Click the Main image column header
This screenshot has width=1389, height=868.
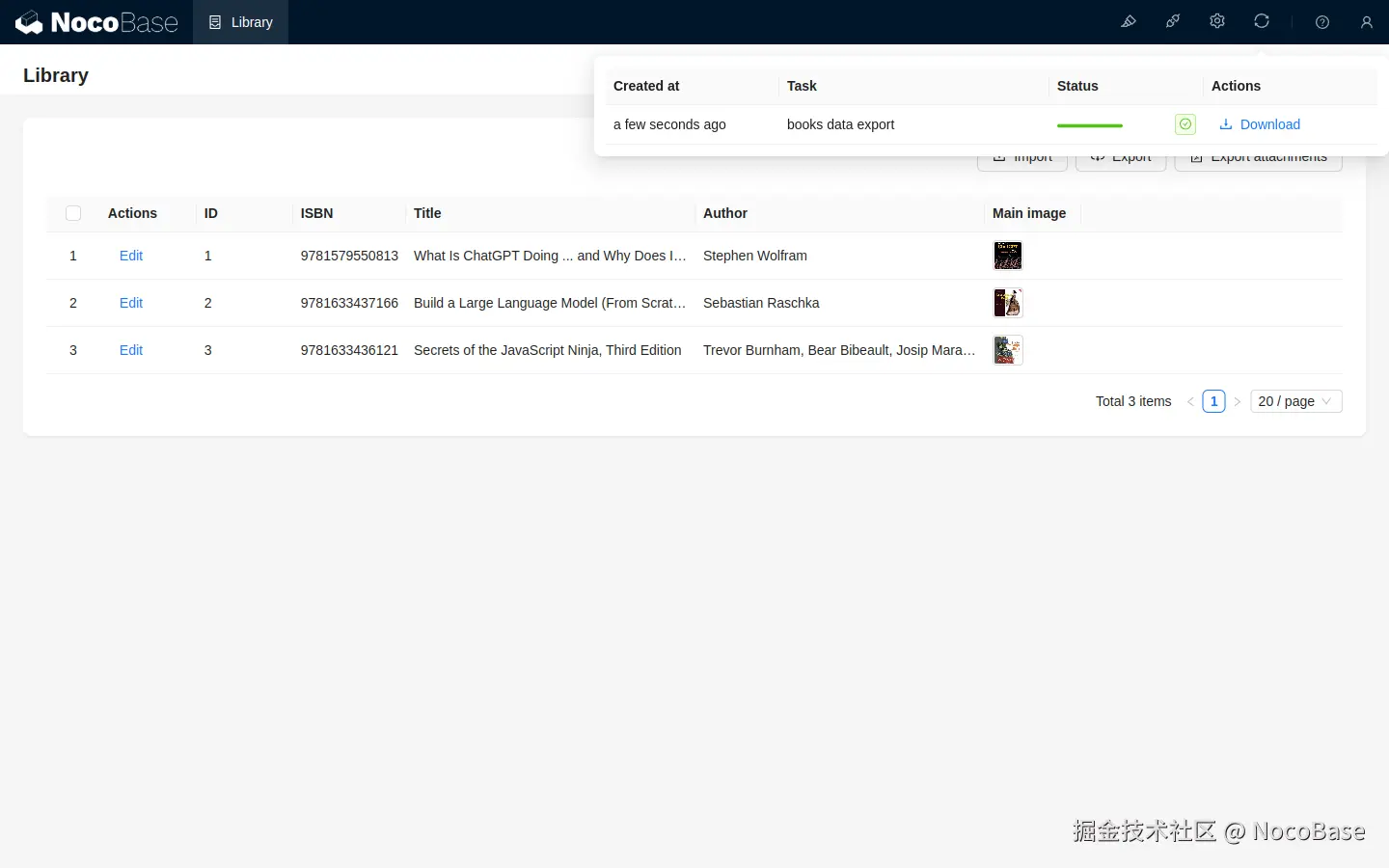point(1029,213)
